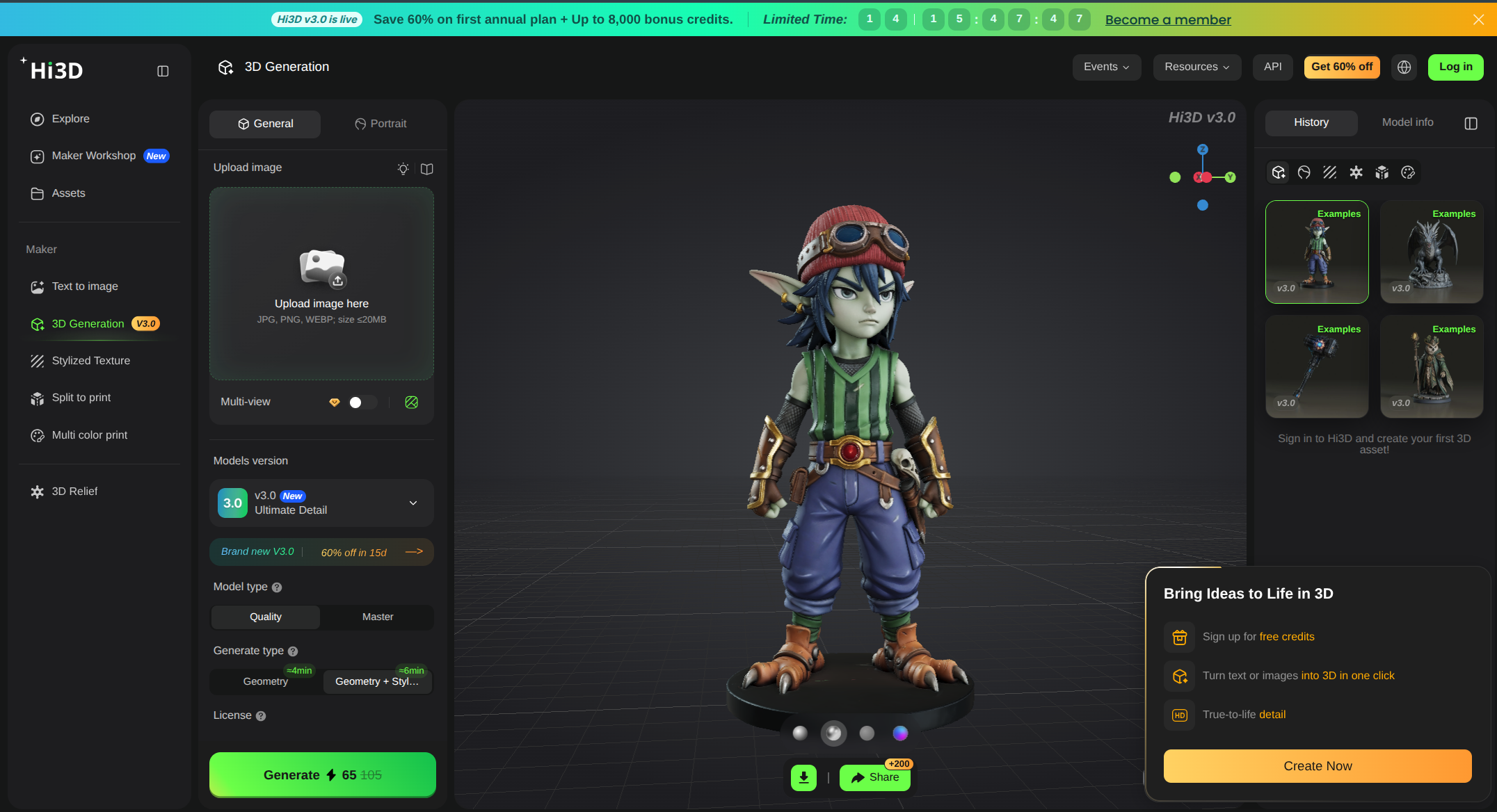This screenshot has height=812, width=1497.
Task: Expand the Resources dropdown
Action: [1196, 67]
